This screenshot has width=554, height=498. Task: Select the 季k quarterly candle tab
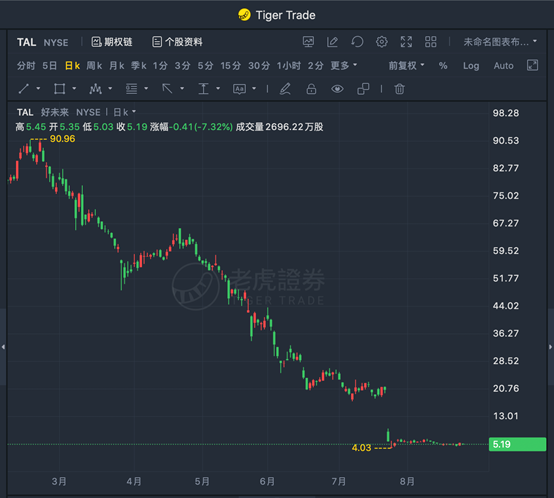coord(138,66)
